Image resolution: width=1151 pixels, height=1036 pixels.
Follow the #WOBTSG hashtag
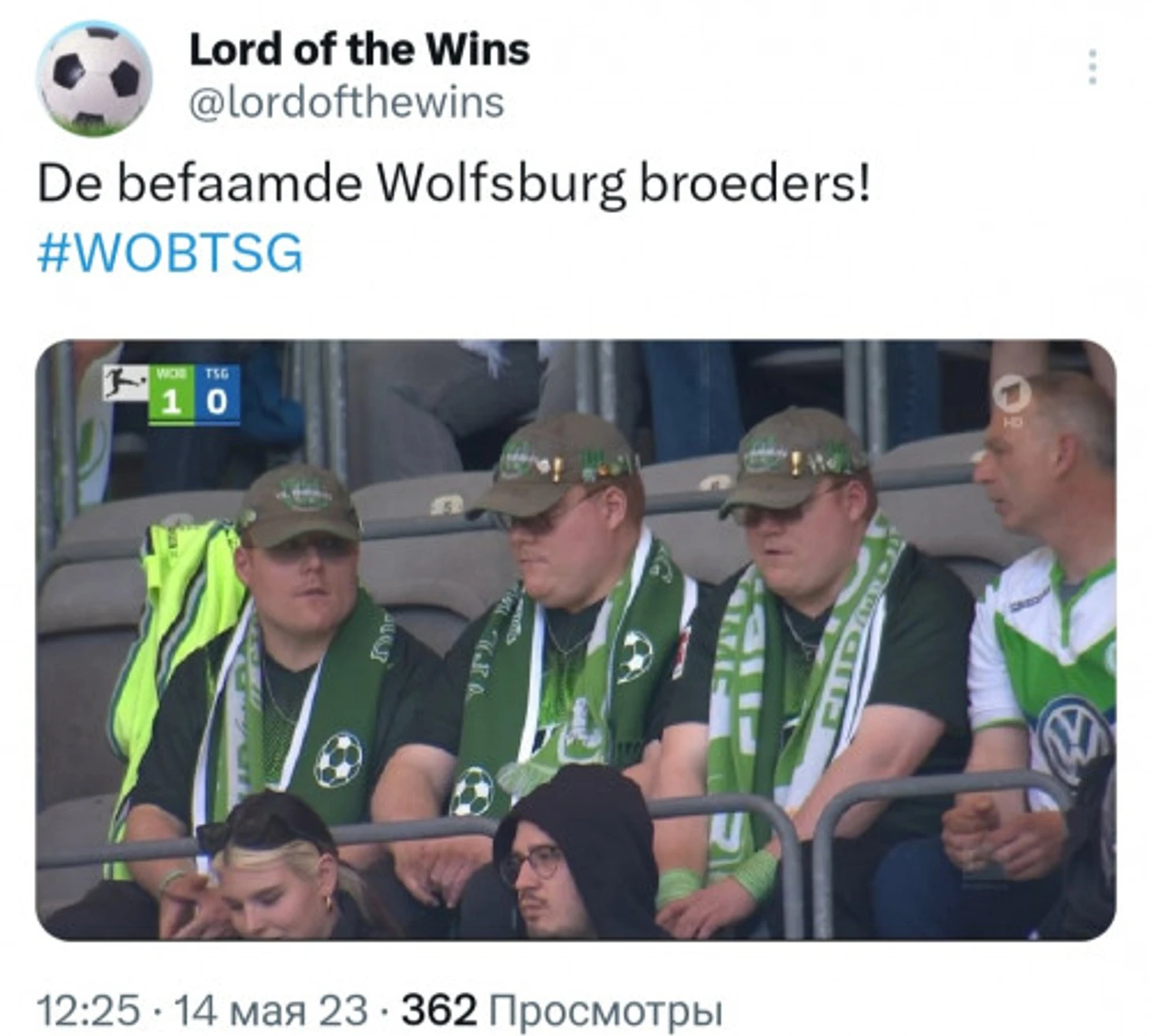coord(170,253)
